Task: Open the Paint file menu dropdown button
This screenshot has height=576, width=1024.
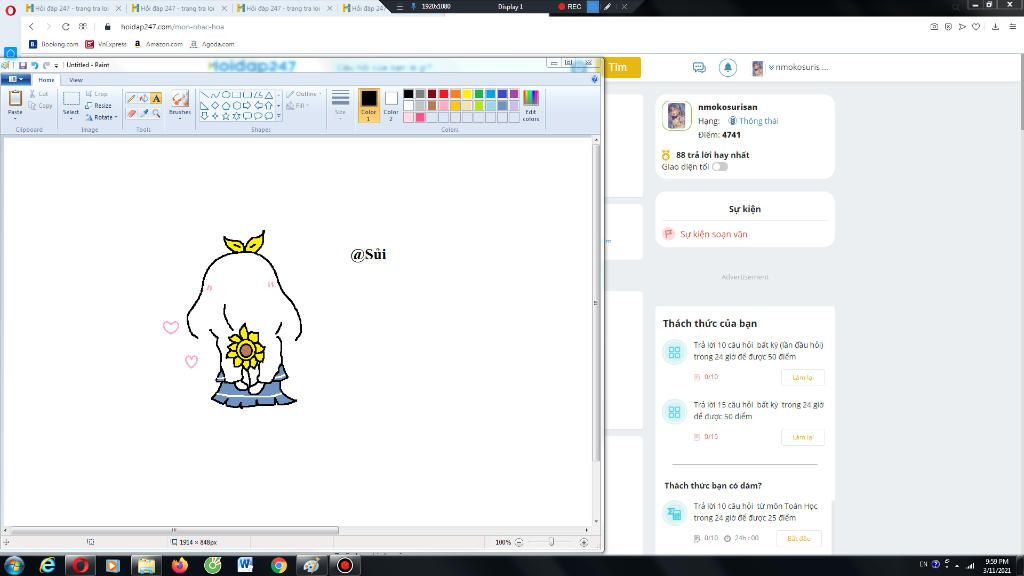Action: point(16,79)
